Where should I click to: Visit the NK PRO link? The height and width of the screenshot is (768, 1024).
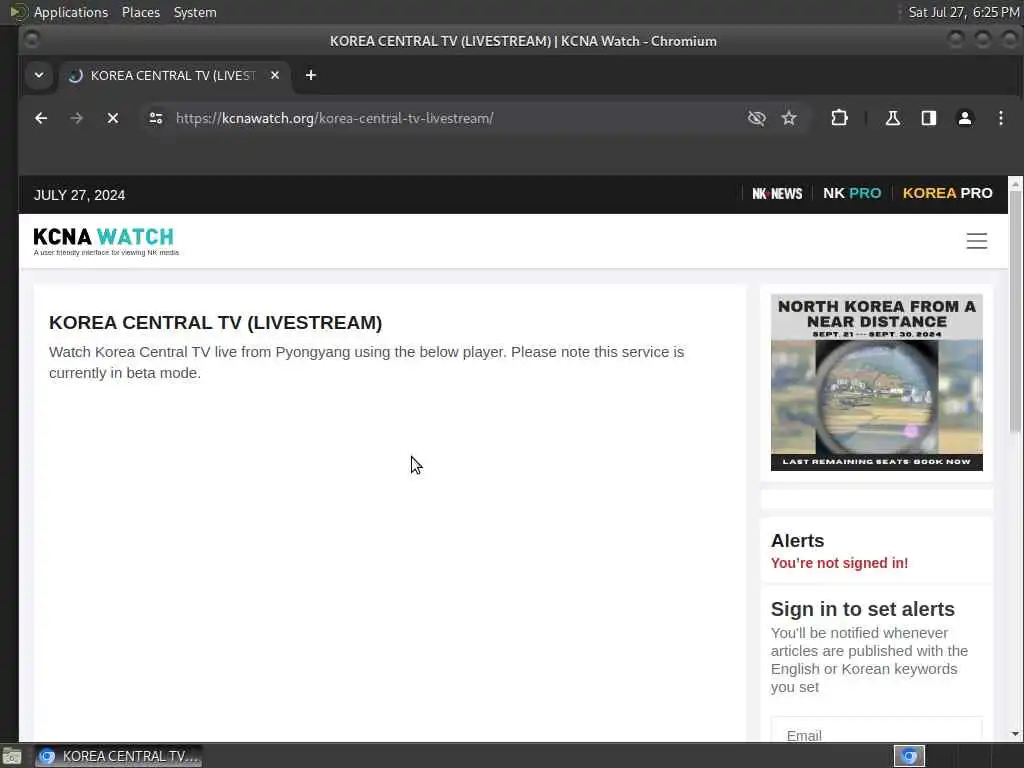pyautogui.click(x=852, y=193)
